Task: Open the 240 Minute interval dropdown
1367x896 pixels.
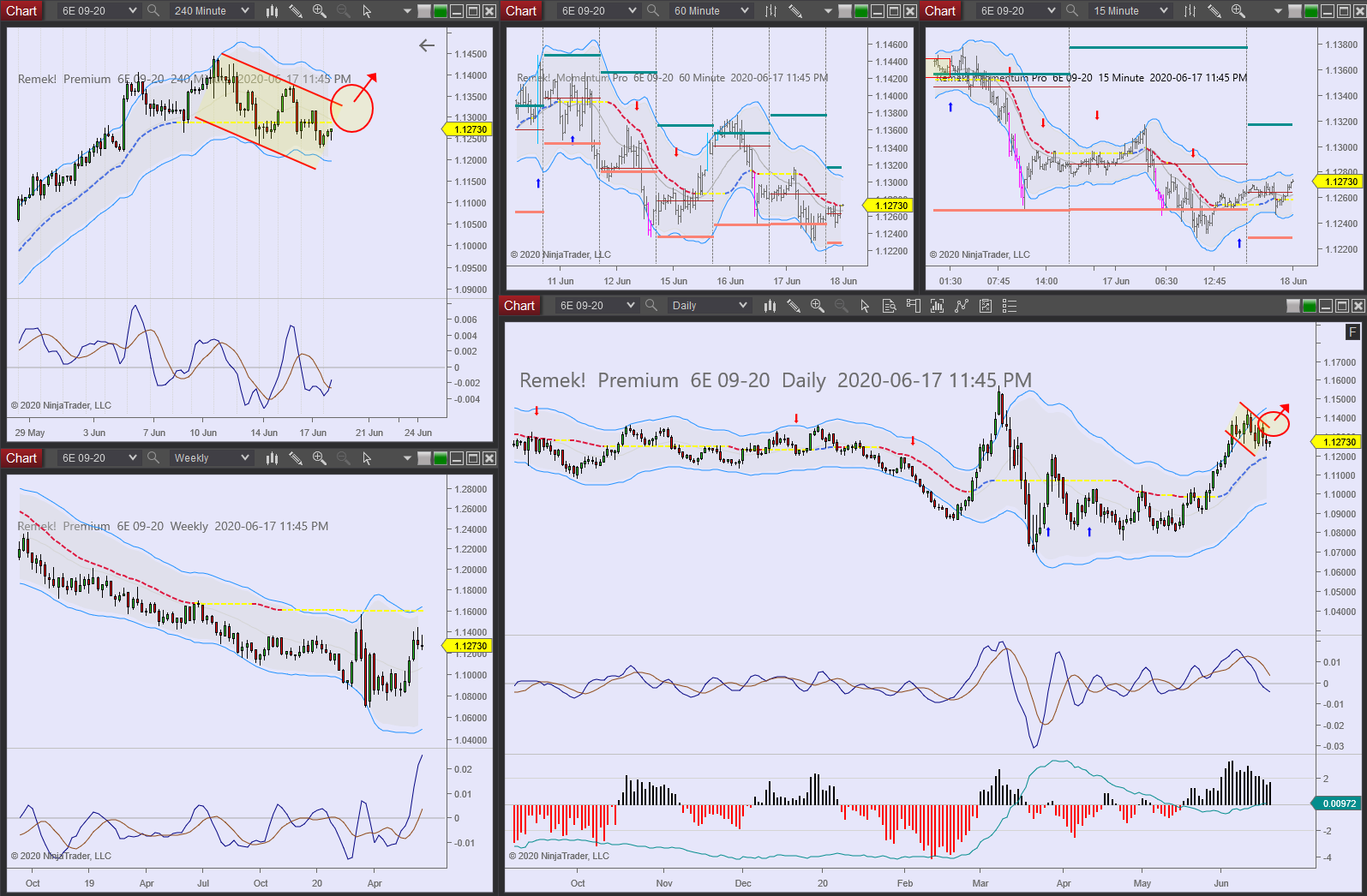Action: click(x=211, y=11)
